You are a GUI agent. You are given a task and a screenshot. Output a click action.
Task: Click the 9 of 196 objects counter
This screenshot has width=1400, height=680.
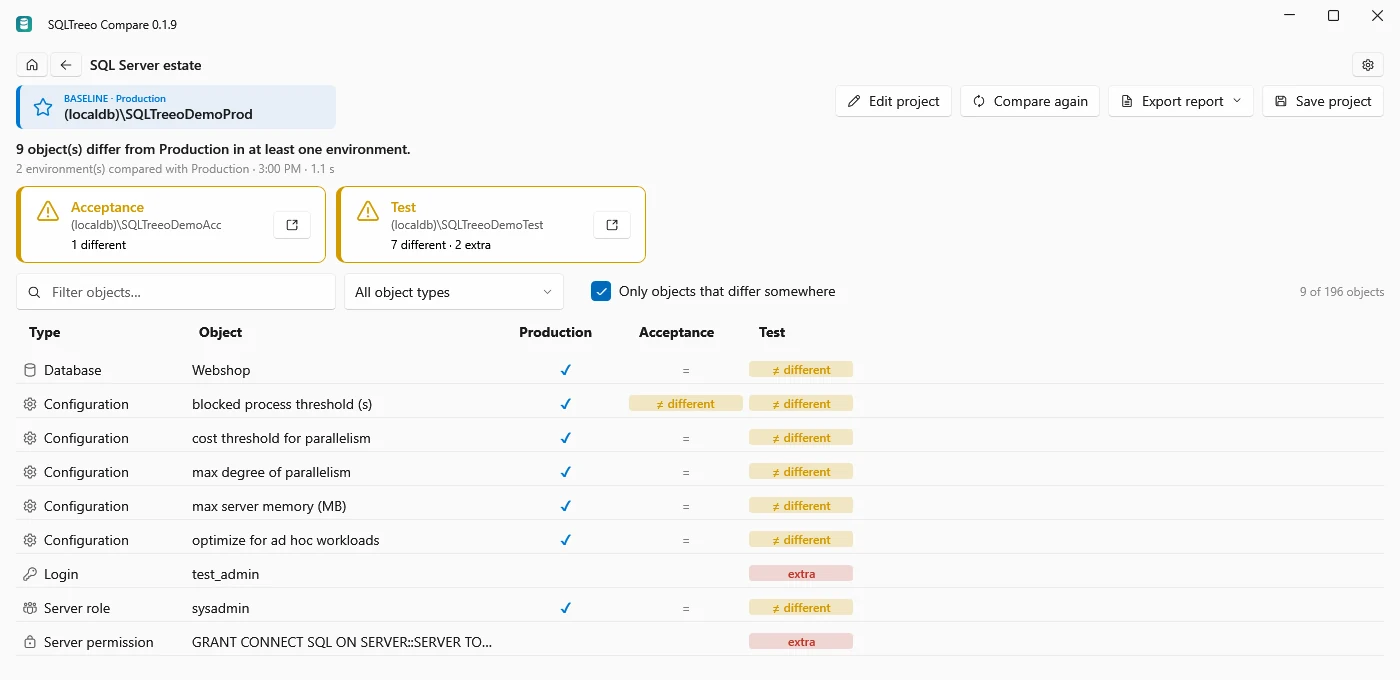[1342, 292]
